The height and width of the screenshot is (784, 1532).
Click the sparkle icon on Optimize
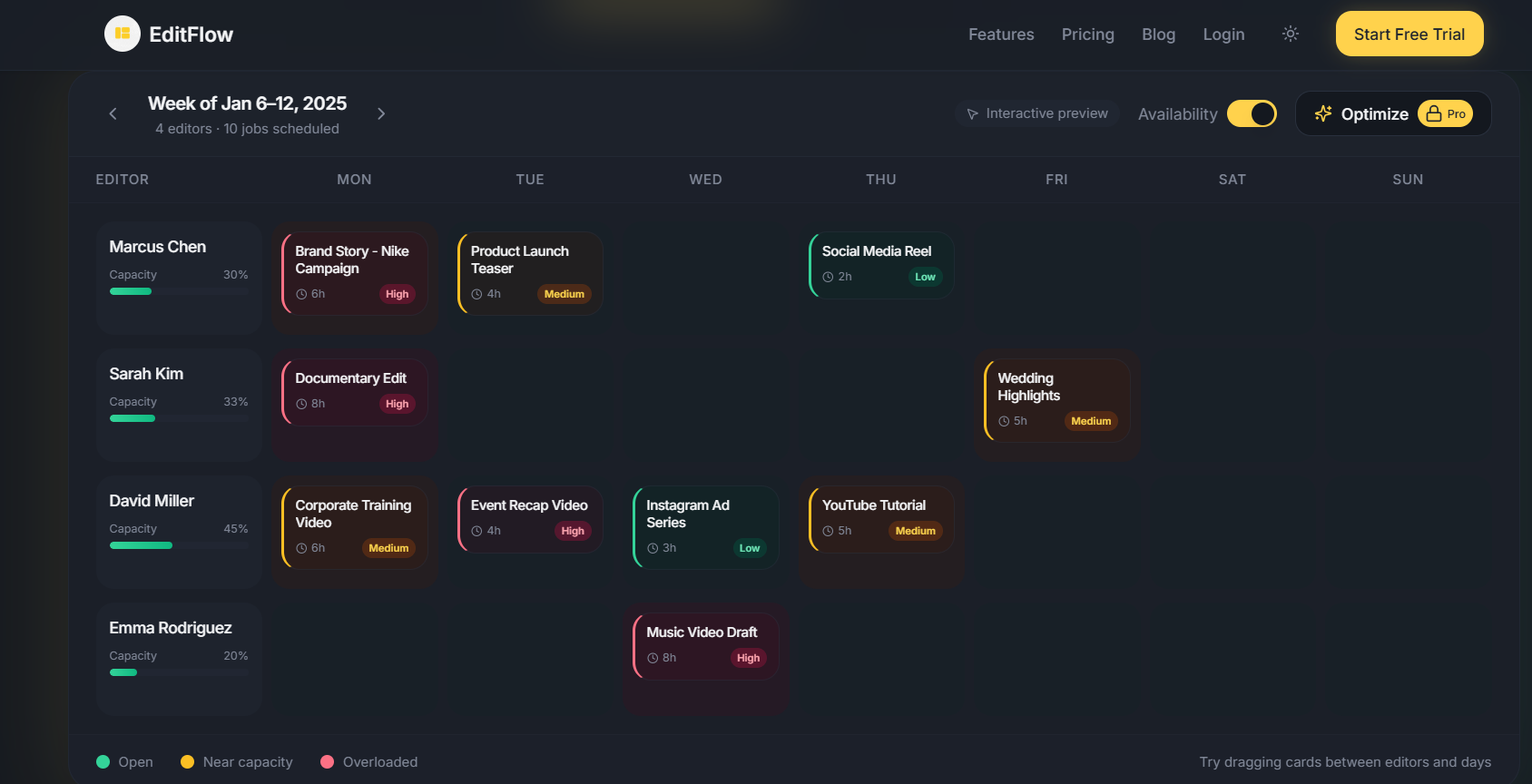point(1323,113)
